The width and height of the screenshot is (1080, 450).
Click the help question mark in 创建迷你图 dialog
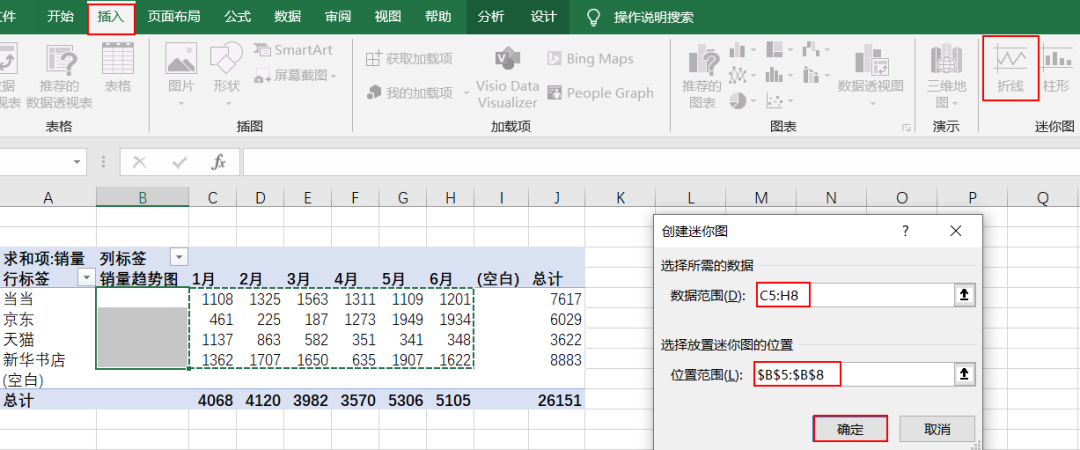(906, 231)
